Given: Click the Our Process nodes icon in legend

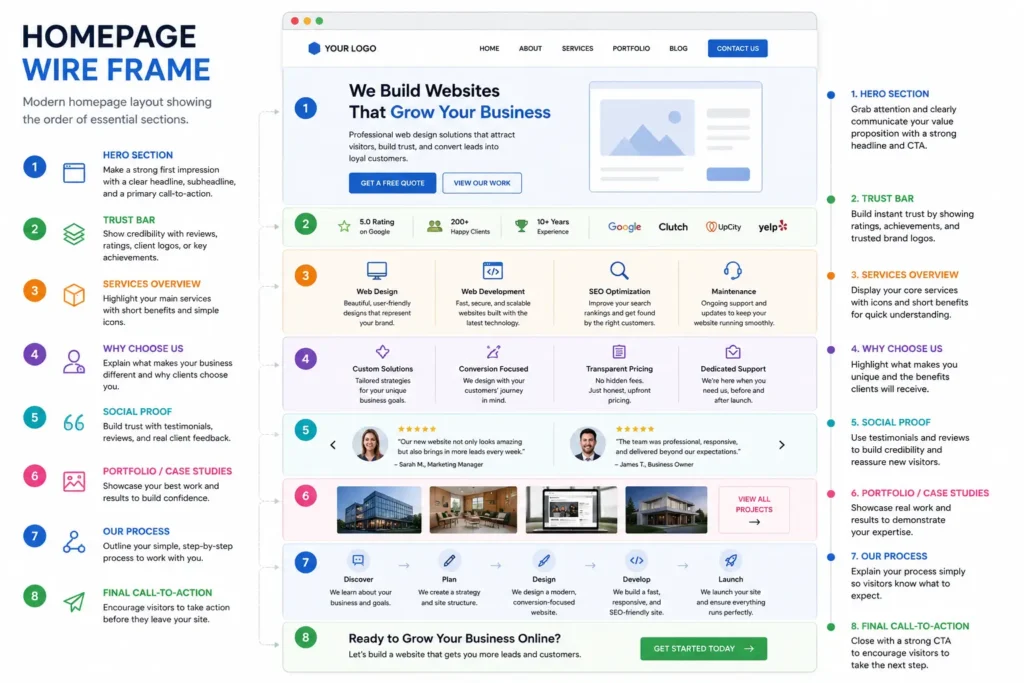Looking at the screenshot, I should pos(74,542).
